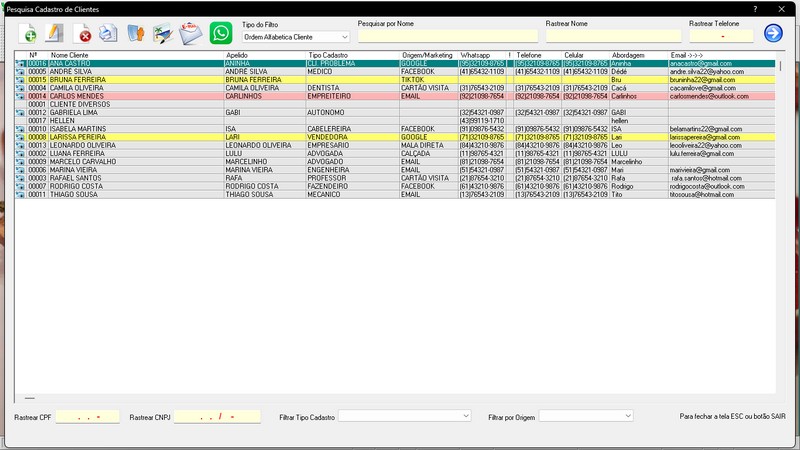Viewport: 800px width, 450px height.
Task: Click client number 00006
Action: (x=37, y=170)
